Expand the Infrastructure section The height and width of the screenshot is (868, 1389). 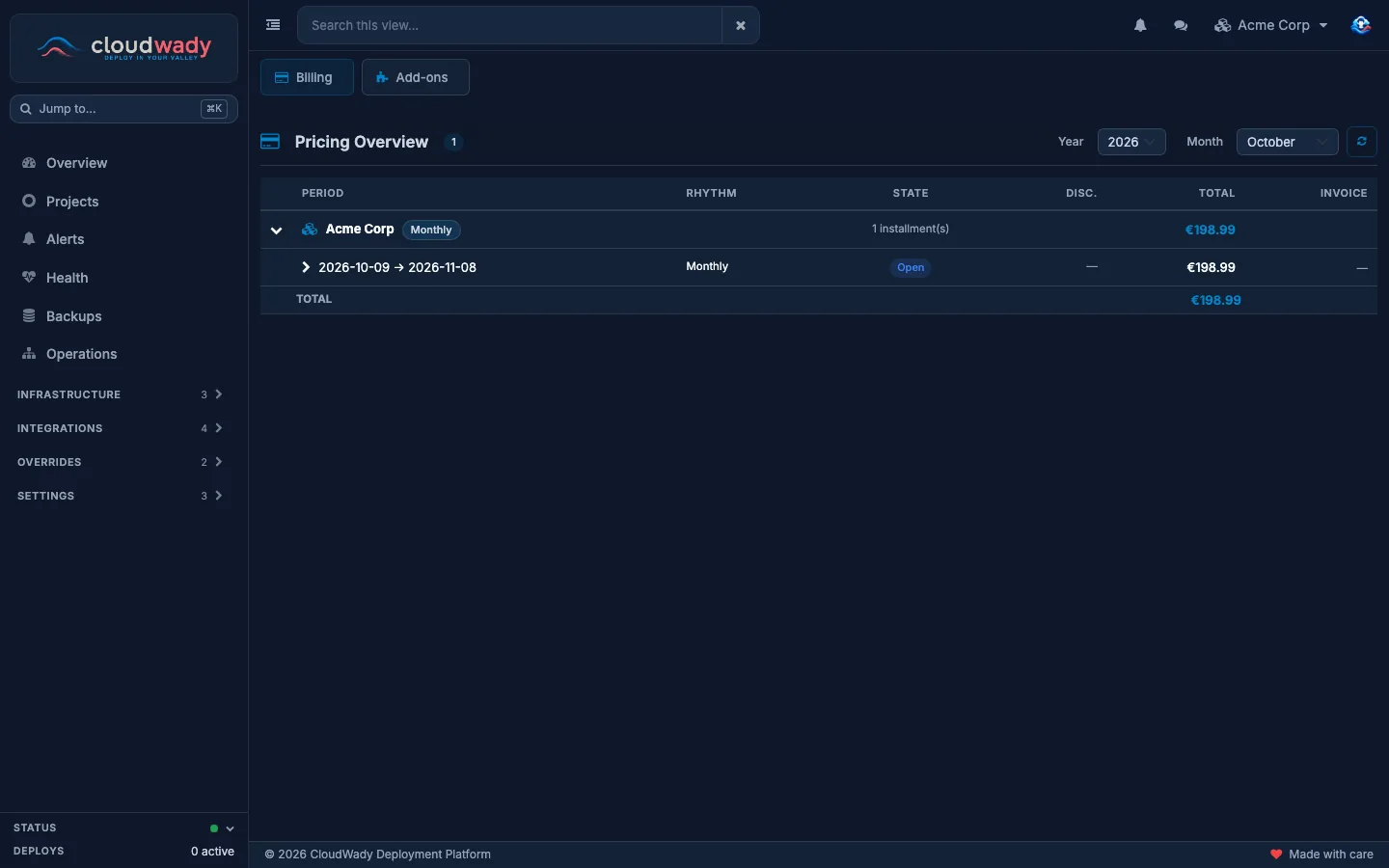click(121, 394)
